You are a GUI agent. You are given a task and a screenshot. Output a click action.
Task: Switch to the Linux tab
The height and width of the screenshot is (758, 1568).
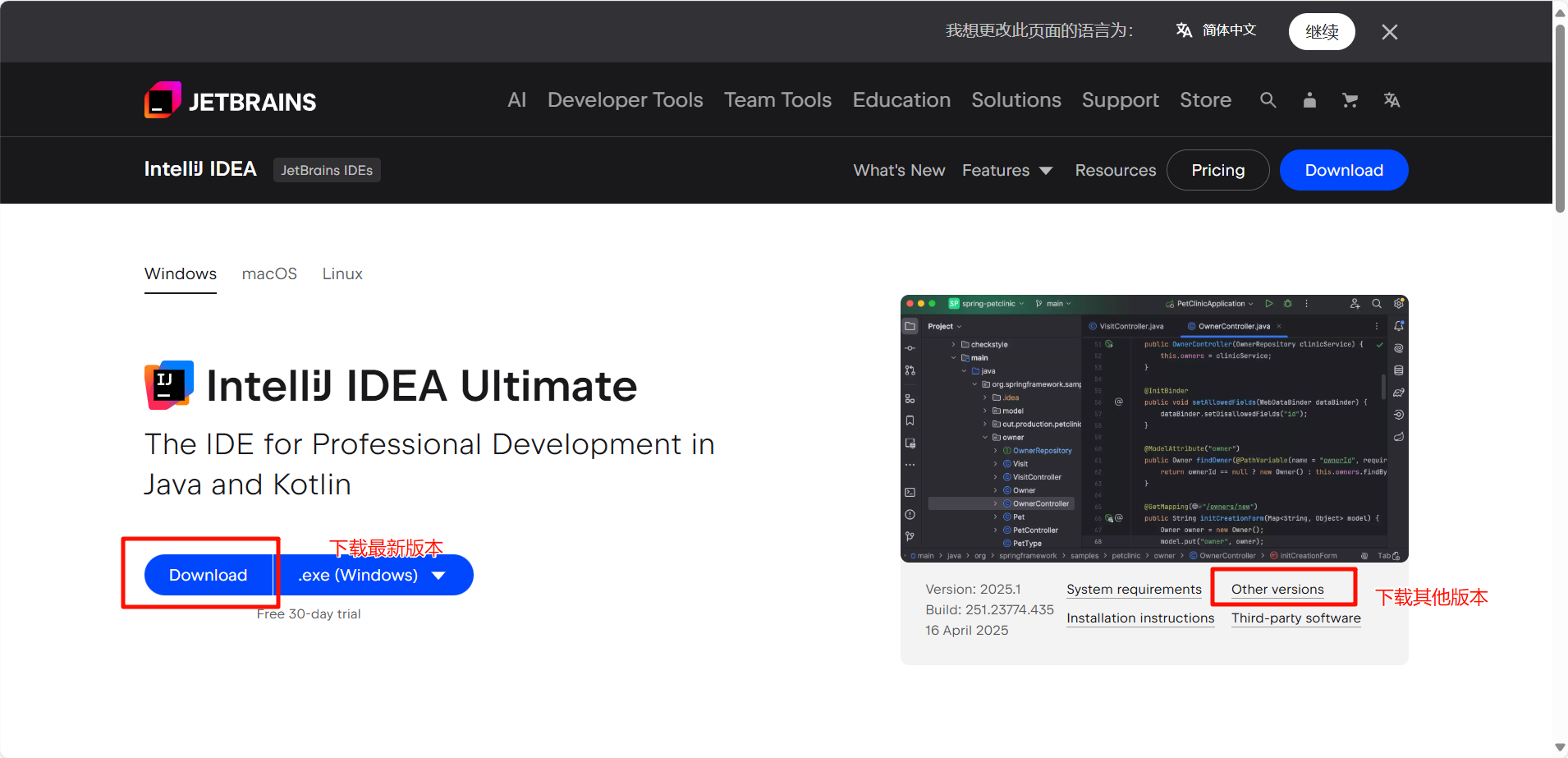pyautogui.click(x=342, y=273)
